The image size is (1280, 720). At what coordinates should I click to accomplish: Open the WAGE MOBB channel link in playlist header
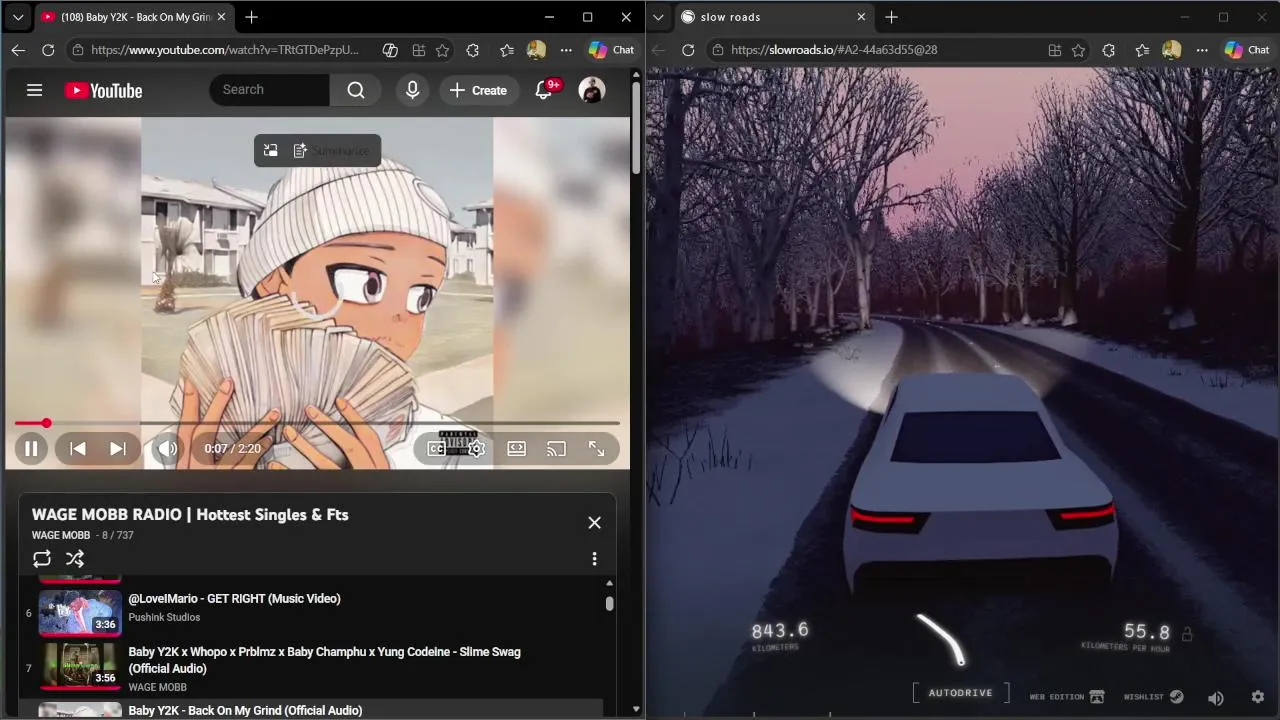(x=61, y=535)
